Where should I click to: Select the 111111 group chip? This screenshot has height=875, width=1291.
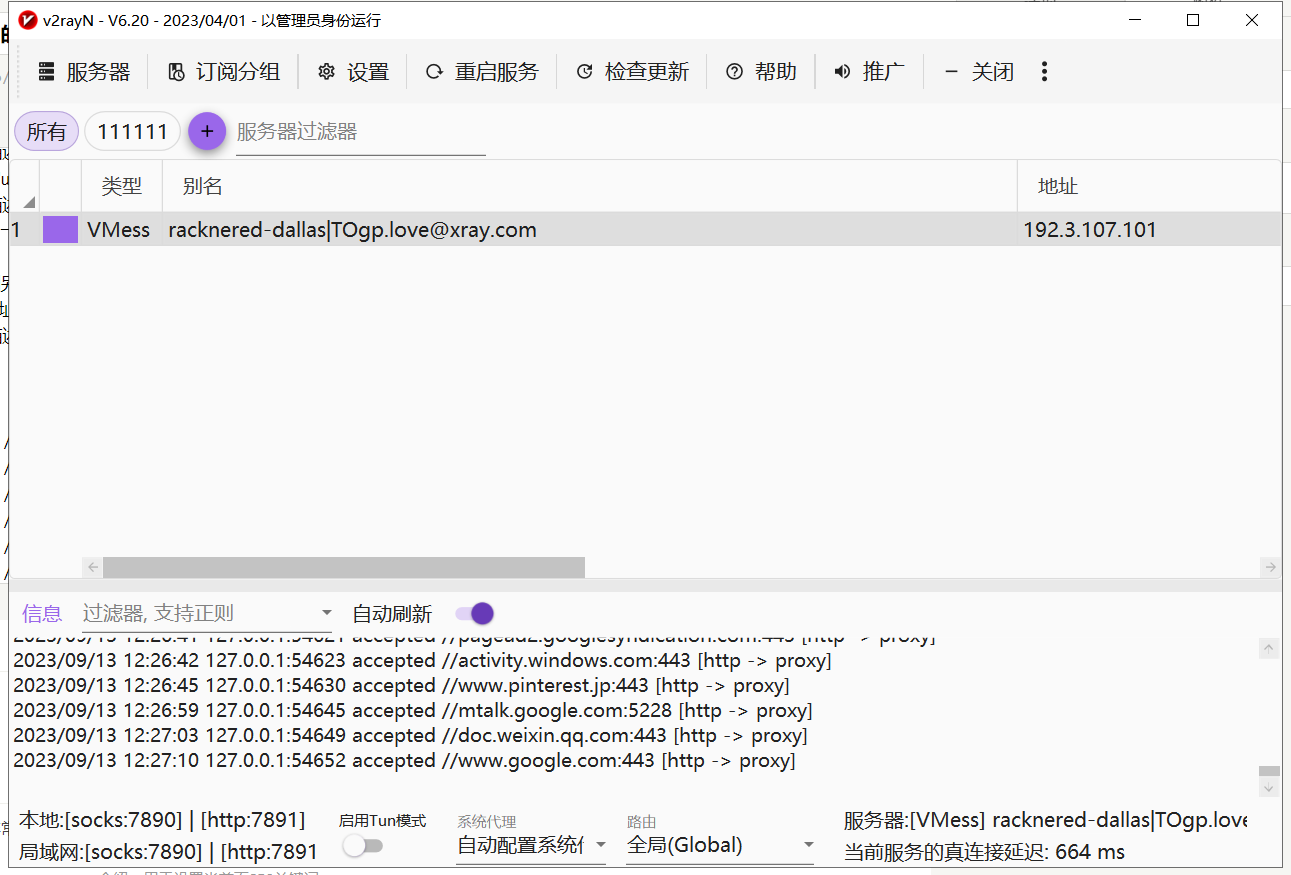tap(132, 131)
